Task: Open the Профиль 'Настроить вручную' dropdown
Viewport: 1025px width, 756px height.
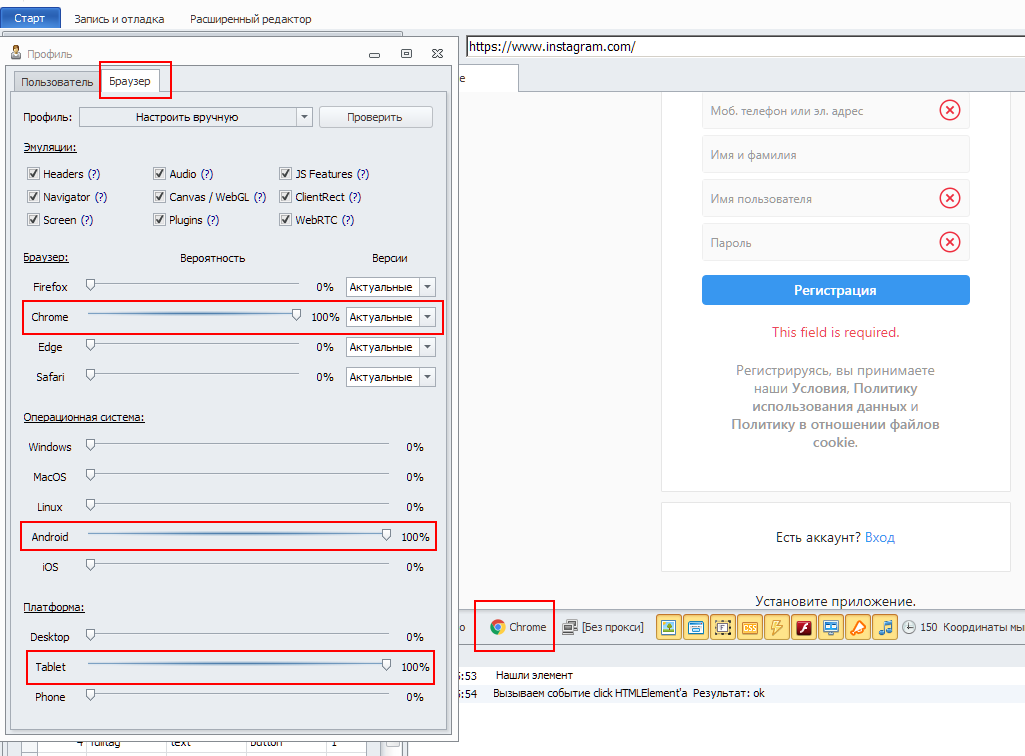Action: pyautogui.click(x=195, y=117)
